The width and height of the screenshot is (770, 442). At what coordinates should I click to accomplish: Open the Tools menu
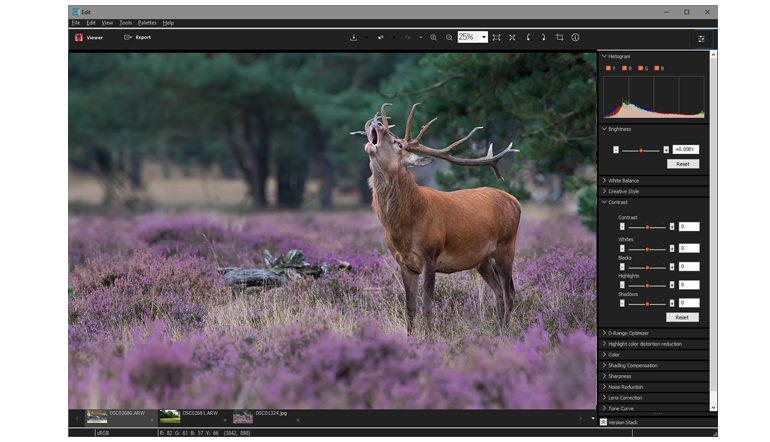(x=125, y=22)
